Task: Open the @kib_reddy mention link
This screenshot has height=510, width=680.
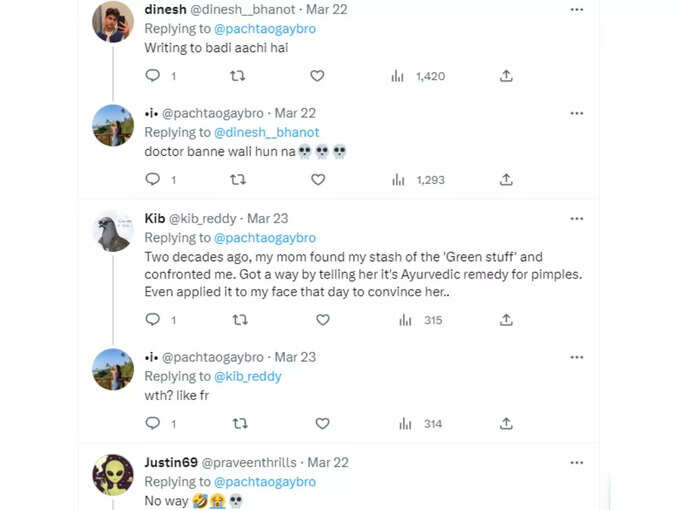Action: click(248, 376)
